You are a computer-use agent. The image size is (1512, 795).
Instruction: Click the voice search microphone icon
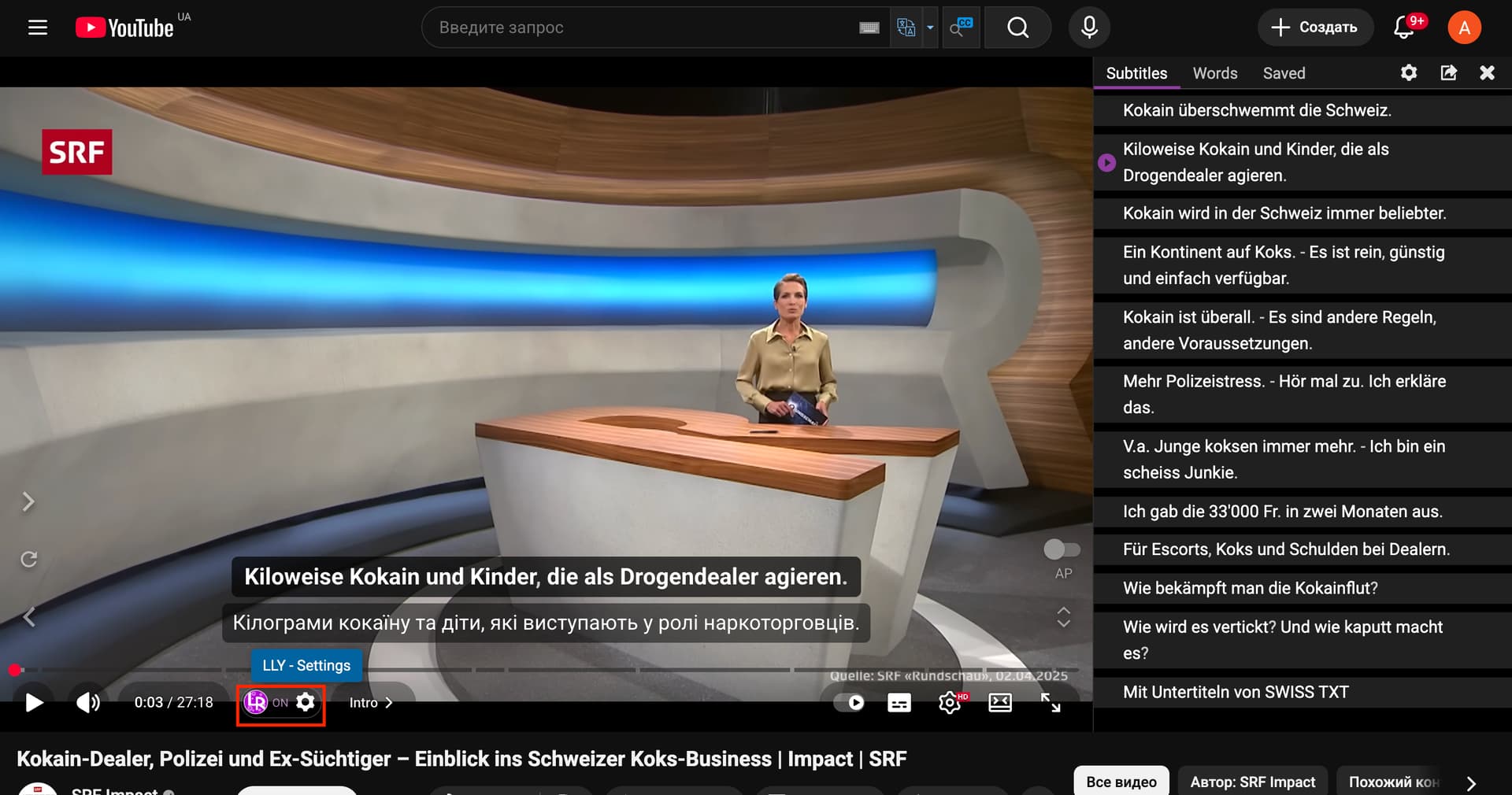tap(1089, 28)
